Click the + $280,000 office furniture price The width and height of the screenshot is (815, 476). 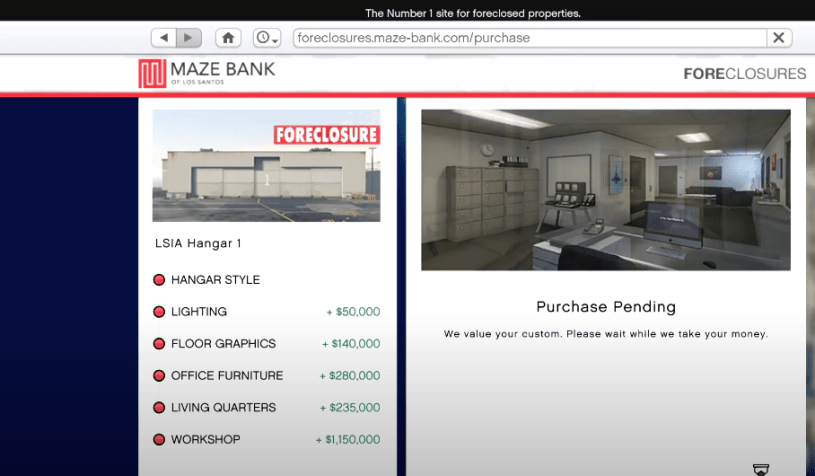350,376
